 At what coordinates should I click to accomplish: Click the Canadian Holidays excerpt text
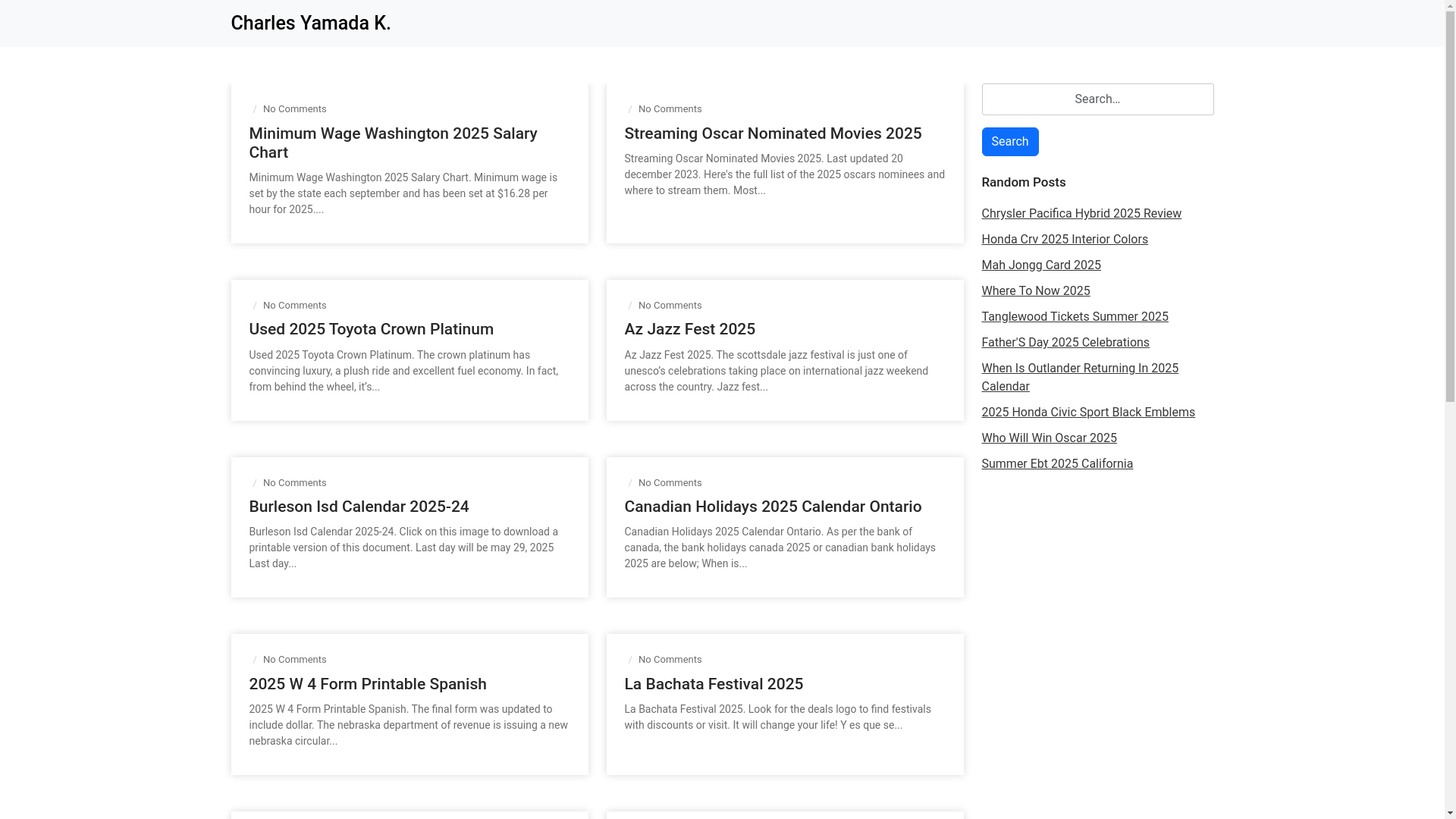(x=780, y=548)
